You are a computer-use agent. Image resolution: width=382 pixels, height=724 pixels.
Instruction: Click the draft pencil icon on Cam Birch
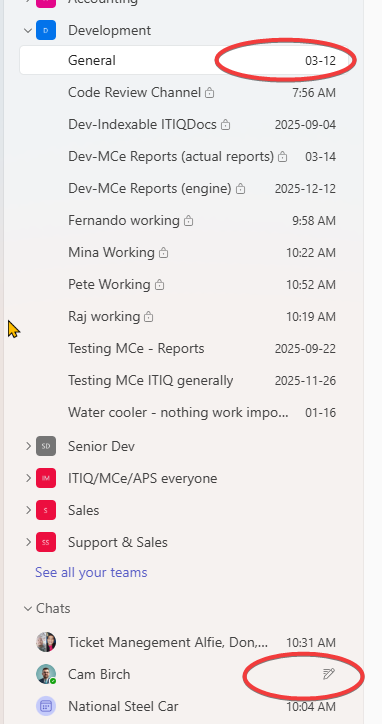328,674
